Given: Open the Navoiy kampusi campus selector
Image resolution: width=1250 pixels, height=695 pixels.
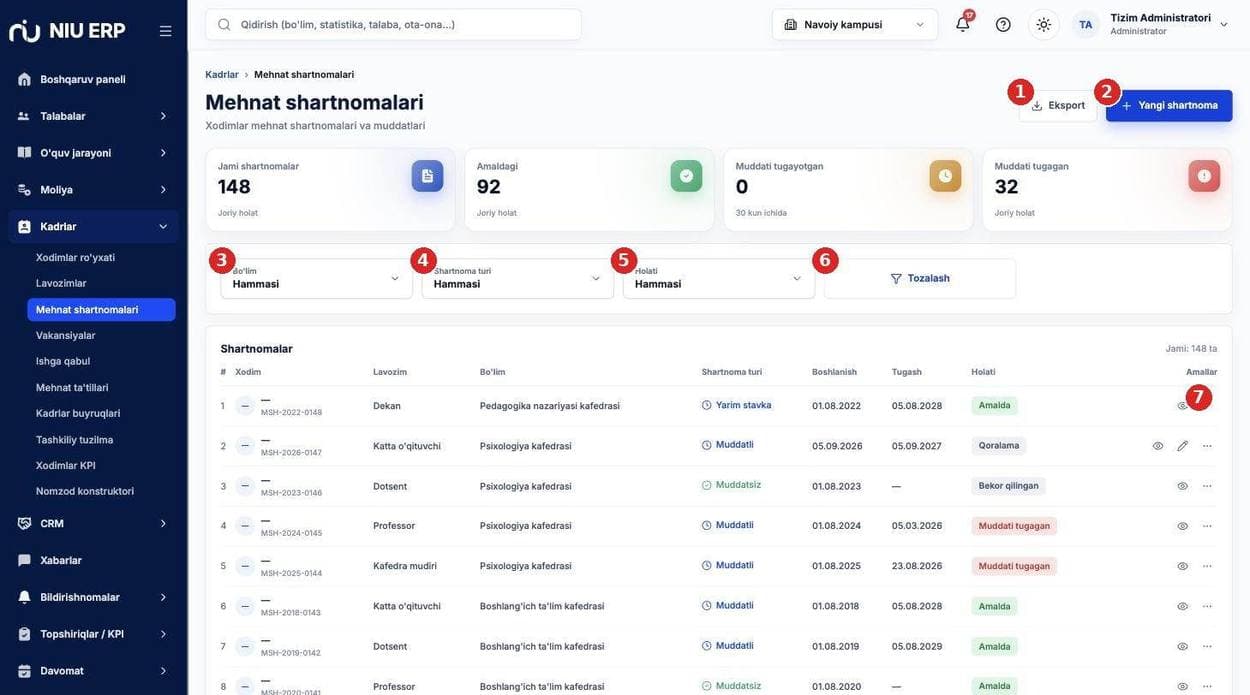Looking at the screenshot, I should [855, 24].
